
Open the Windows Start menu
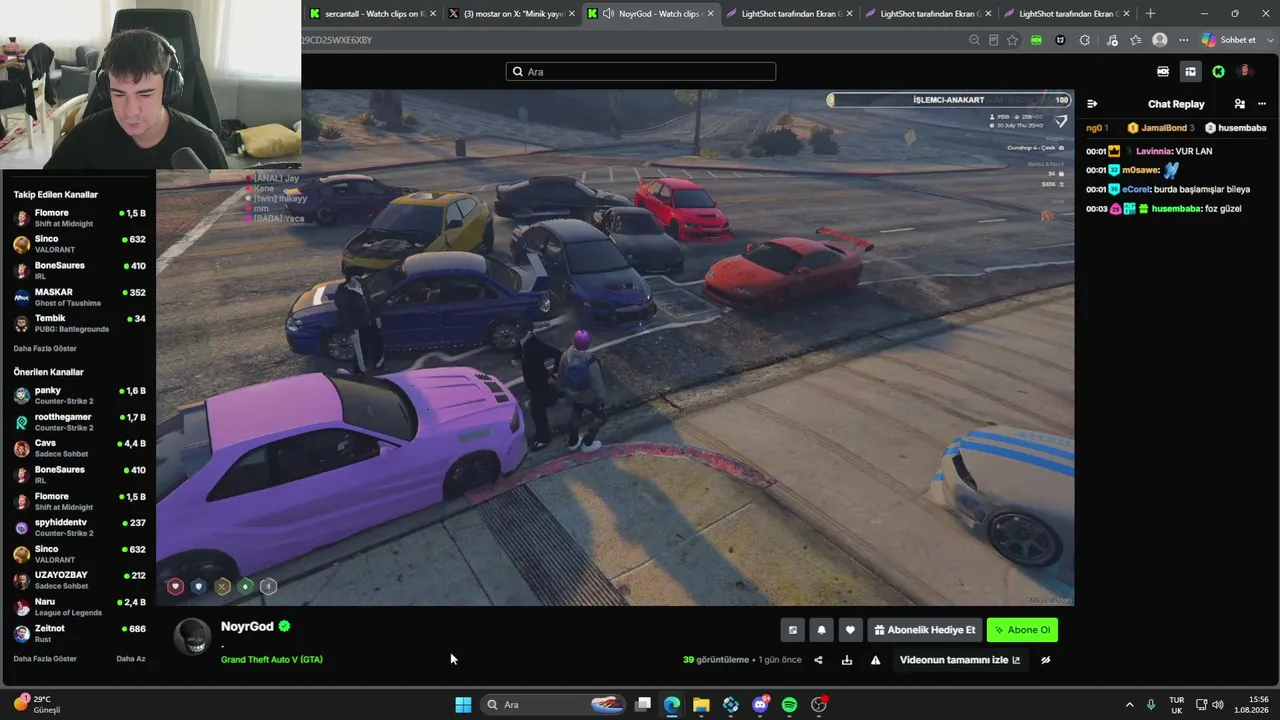pyautogui.click(x=463, y=705)
